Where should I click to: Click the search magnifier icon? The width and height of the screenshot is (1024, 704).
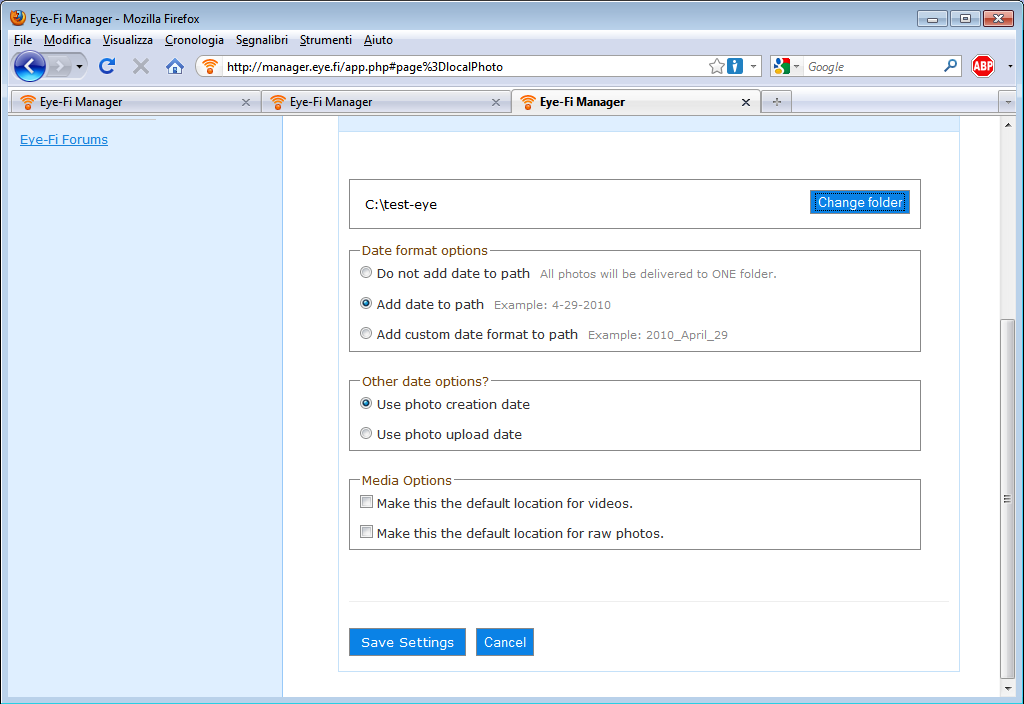951,66
